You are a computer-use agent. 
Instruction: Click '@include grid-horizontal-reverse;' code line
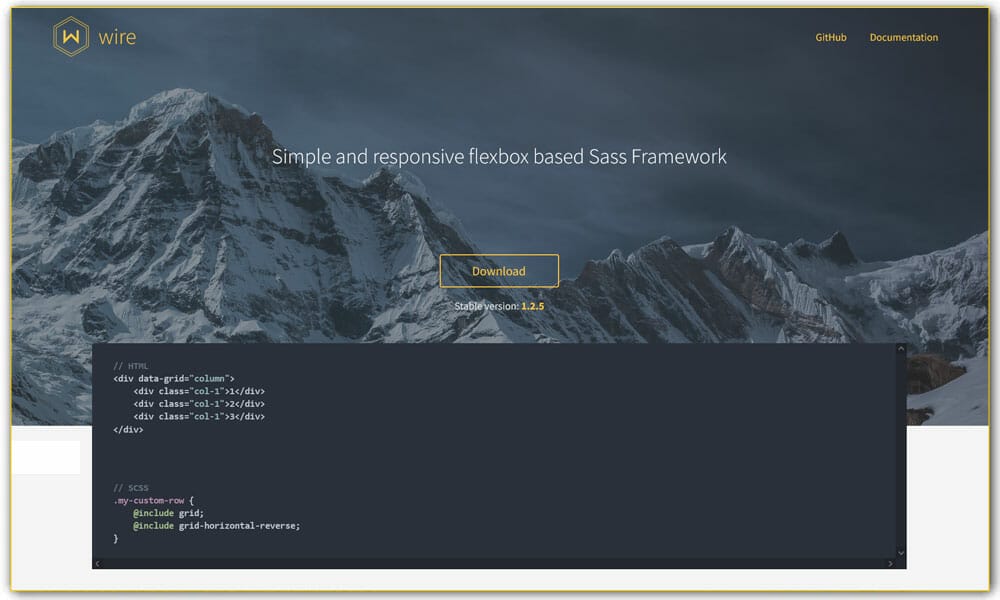click(x=216, y=525)
